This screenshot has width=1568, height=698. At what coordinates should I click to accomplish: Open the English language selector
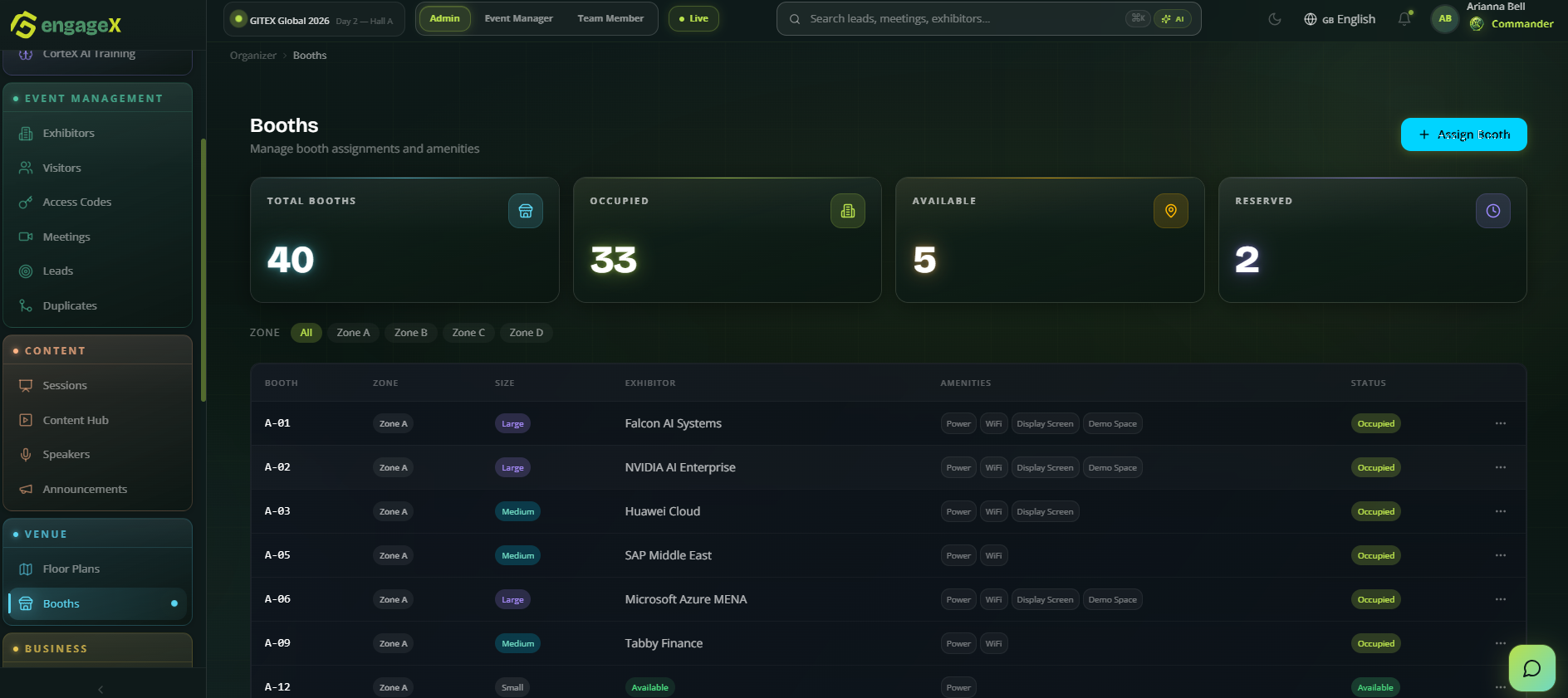(x=1340, y=19)
